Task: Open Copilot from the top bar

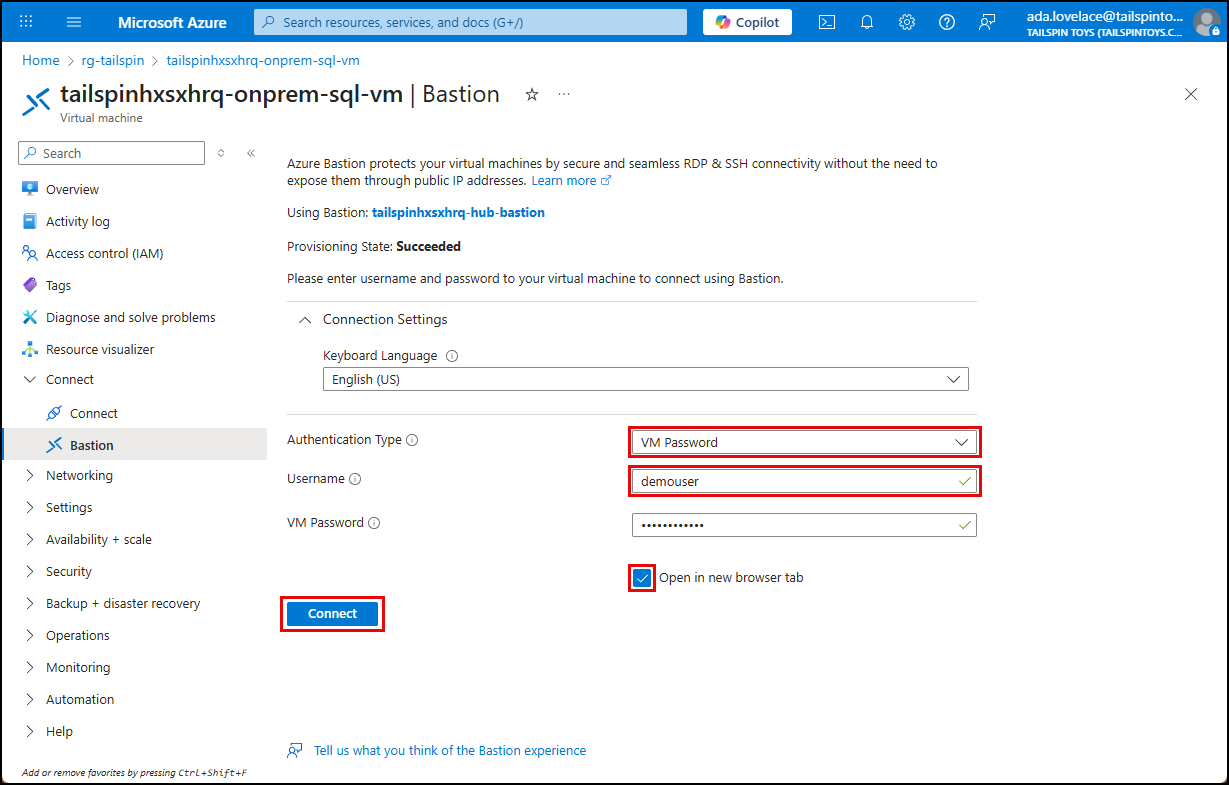Action: coord(746,21)
